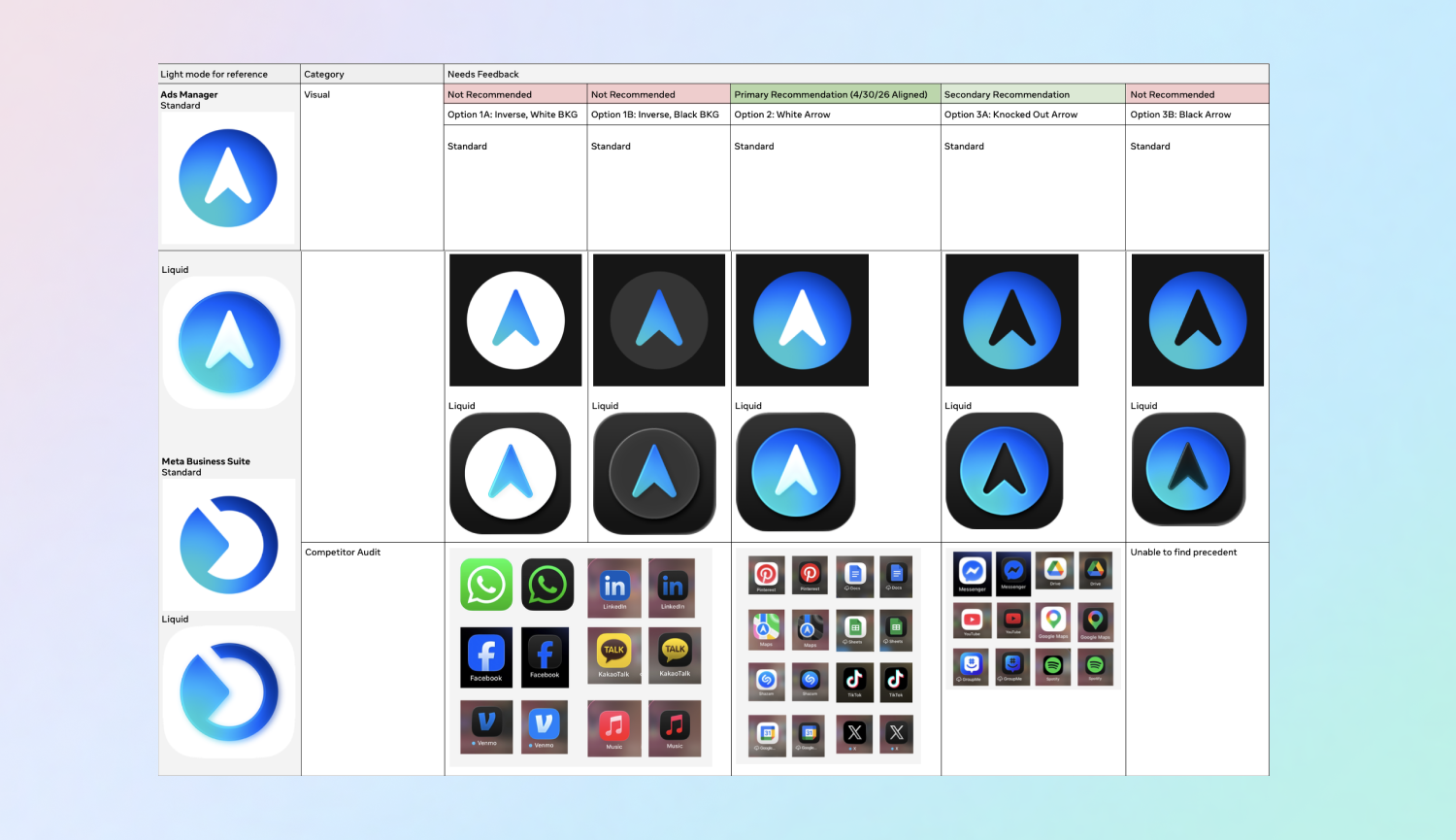Select the Meta Business Suite Standard icon
Image resolution: width=1456 pixels, height=840 pixels.
pyautogui.click(x=229, y=545)
